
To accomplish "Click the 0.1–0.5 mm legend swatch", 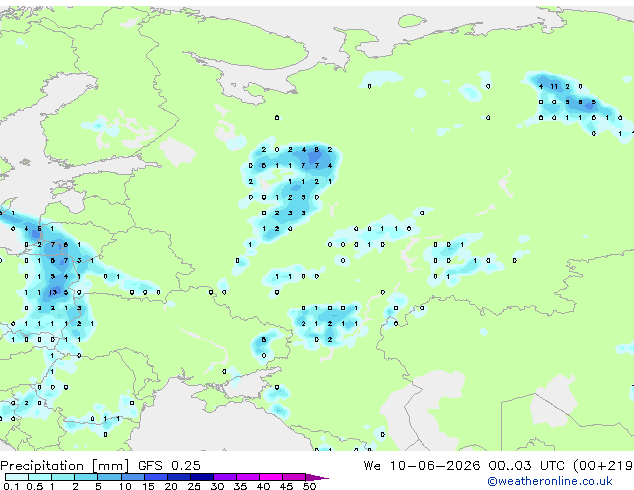I will click(17, 477).
